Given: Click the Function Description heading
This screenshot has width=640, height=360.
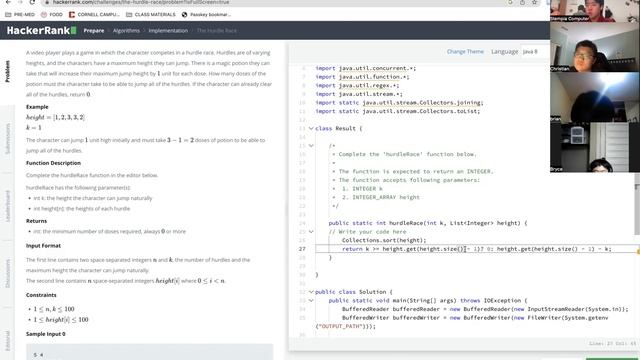Looking at the screenshot, I should point(53,163).
